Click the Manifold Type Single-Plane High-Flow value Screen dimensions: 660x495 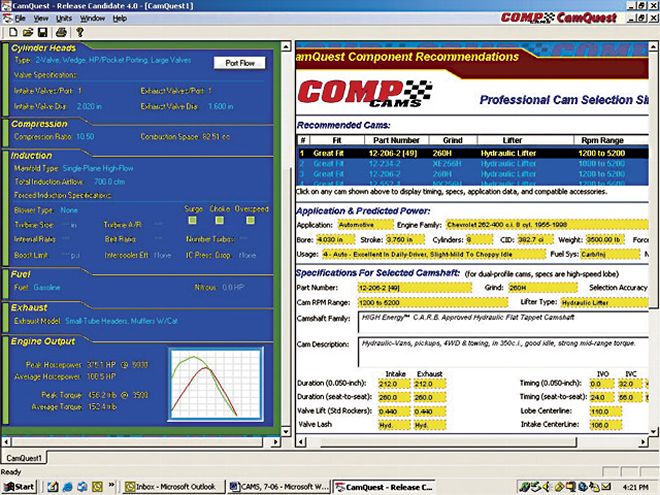tap(98, 168)
